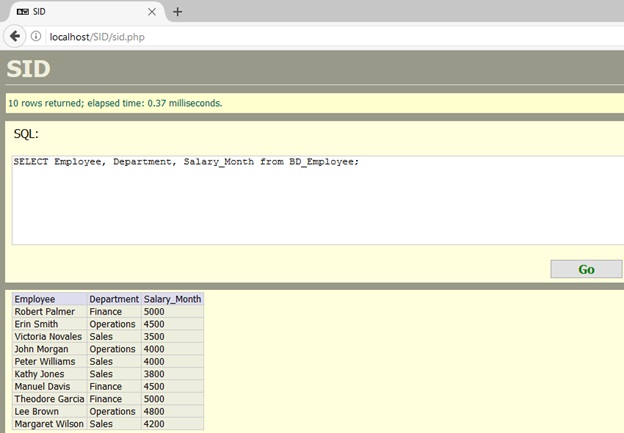Select the Erin Smith cell

50,324
